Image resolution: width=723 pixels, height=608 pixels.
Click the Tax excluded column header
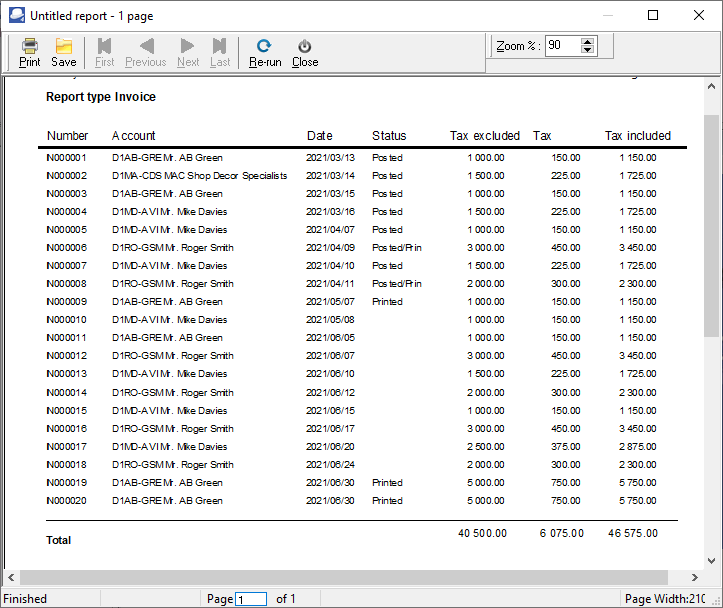pyautogui.click(x=485, y=136)
